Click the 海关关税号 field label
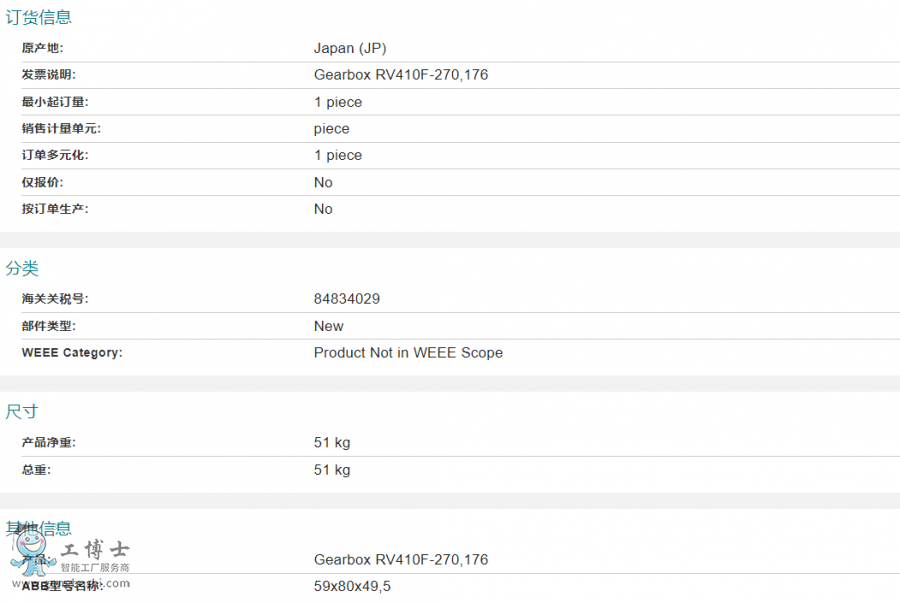This screenshot has width=900, height=603. coord(55,299)
